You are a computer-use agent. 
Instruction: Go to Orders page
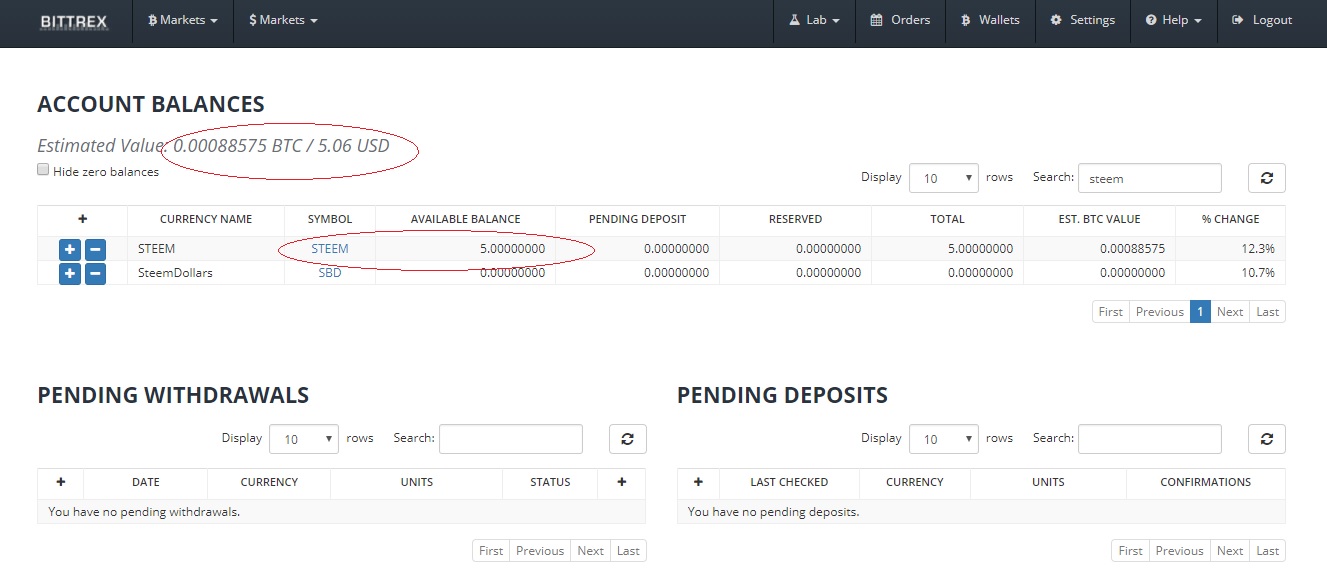coord(900,20)
